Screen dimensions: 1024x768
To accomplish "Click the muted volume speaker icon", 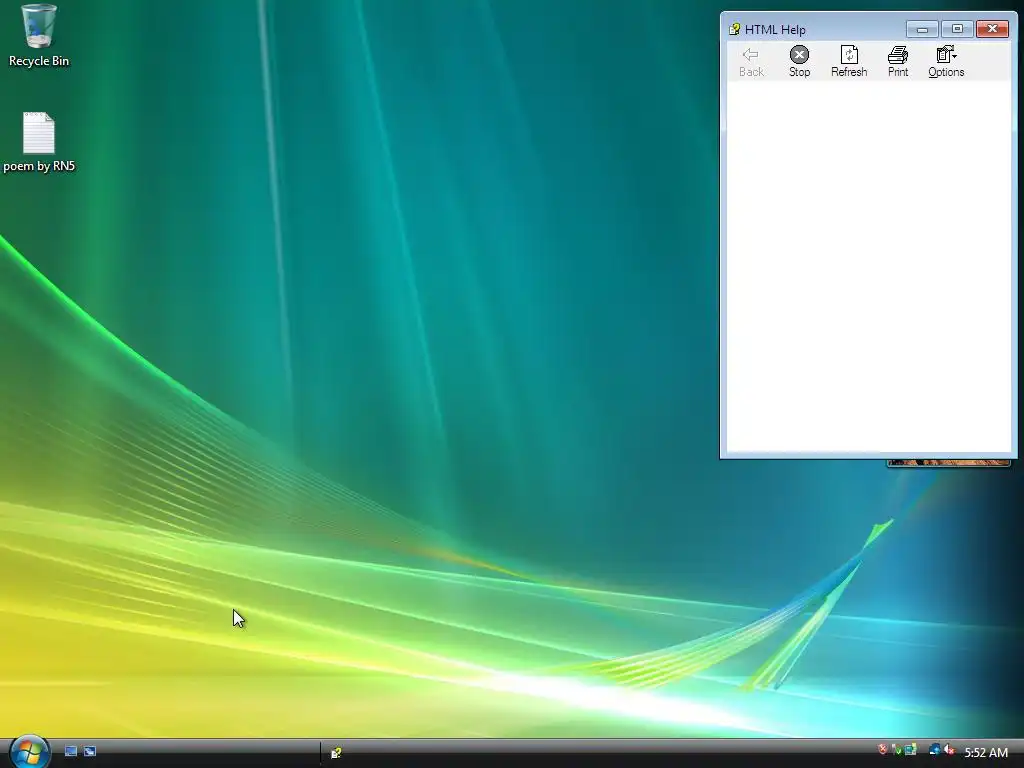I will [950, 750].
